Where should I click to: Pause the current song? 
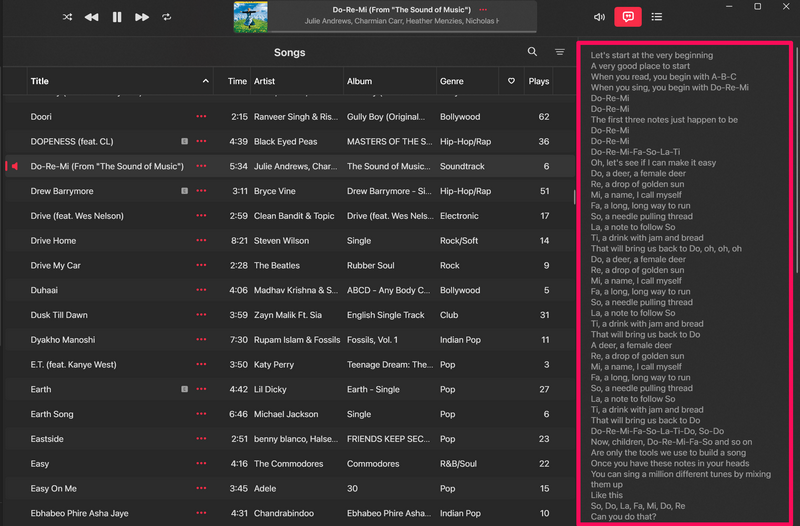point(117,17)
